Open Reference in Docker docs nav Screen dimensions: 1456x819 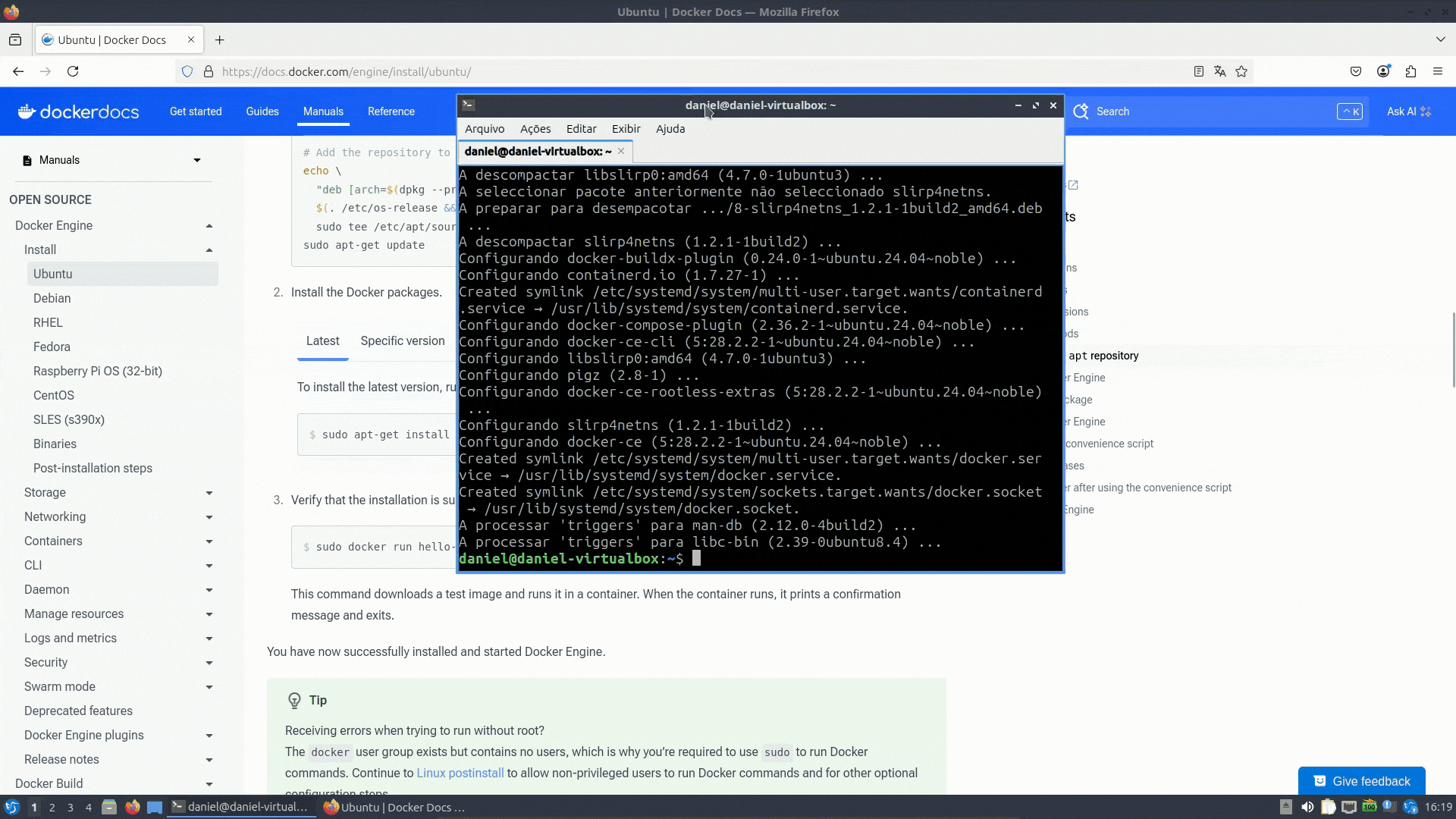coord(391,111)
